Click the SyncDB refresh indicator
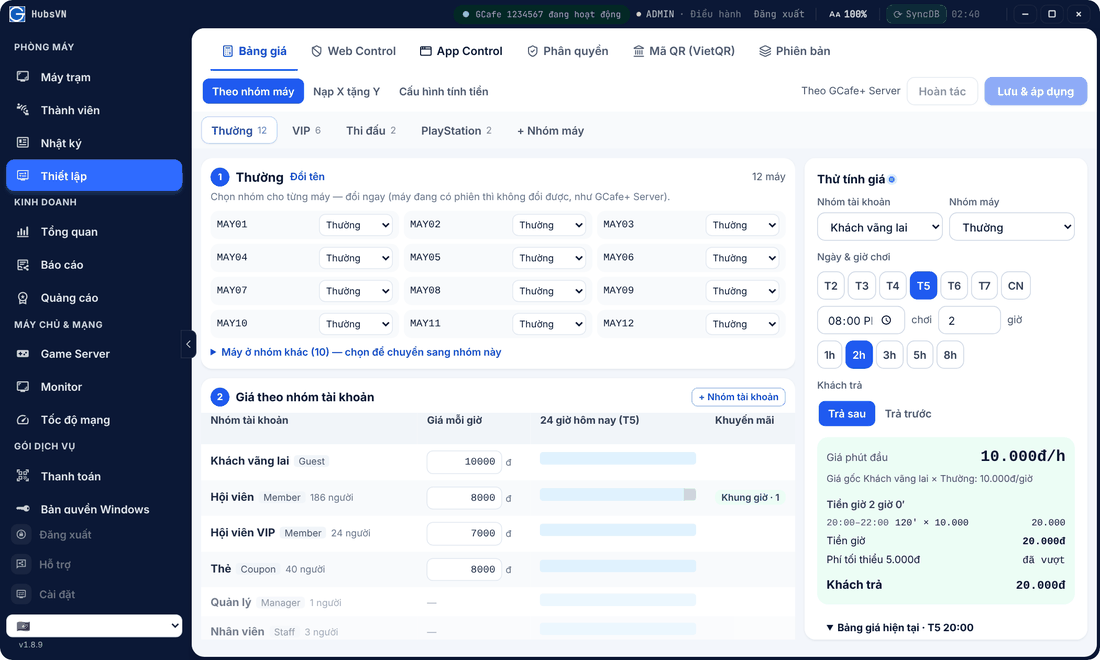 tap(916, 14)
